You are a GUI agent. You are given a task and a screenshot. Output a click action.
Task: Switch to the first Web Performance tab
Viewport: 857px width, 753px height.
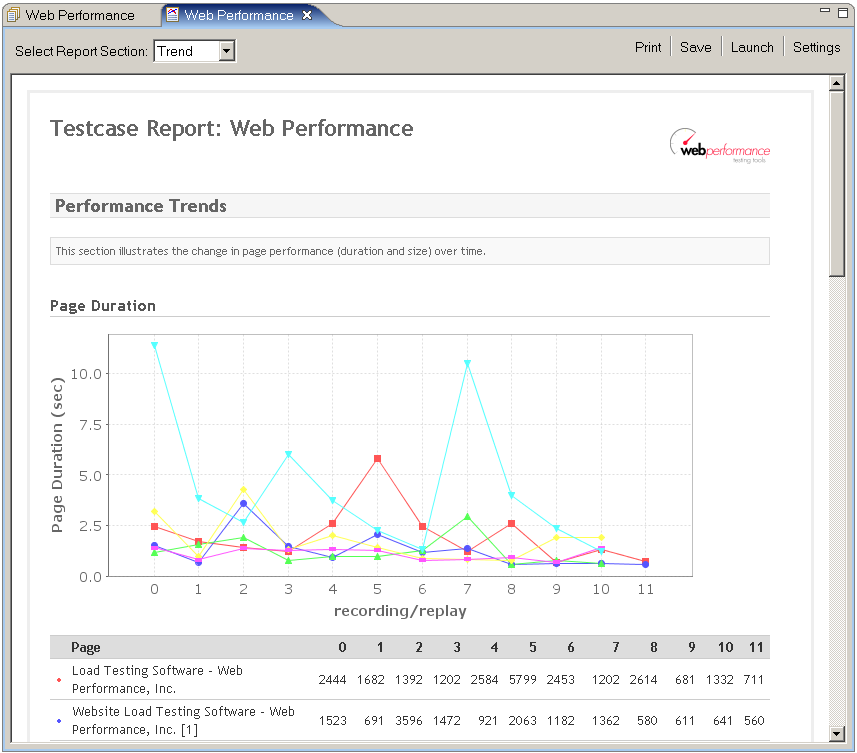click(x=71, y=15)
